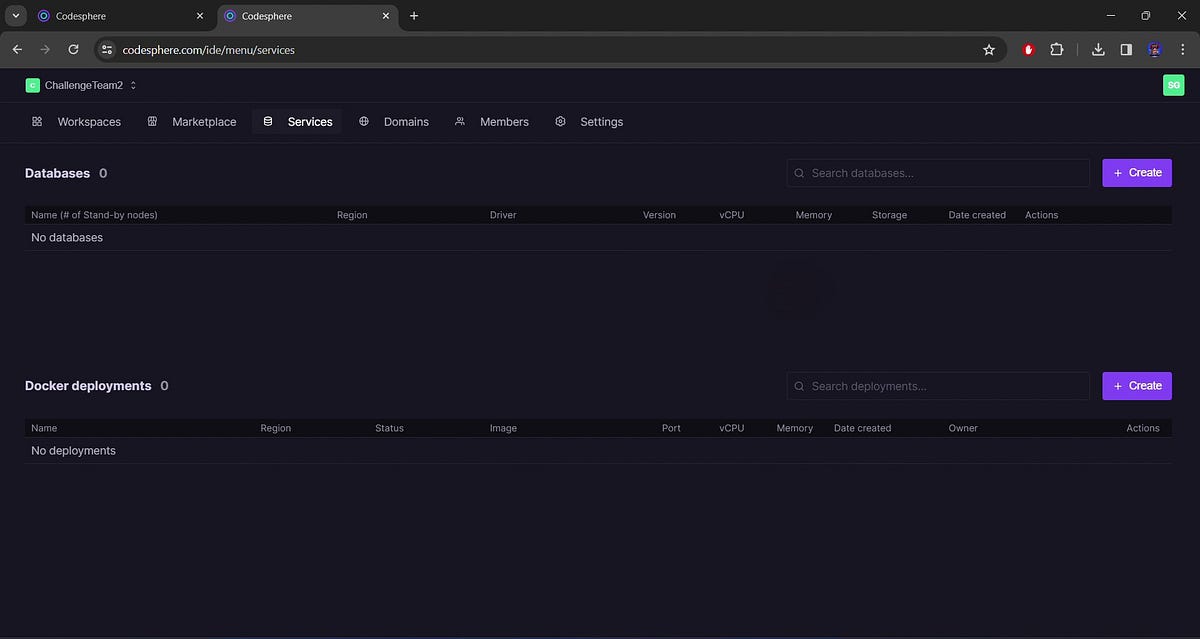Image resolution: width=1200 pixels, height=639 pixels.
Task: Click the Marketplace store icon
Action: pyautogui.click(x=152, y=121)
